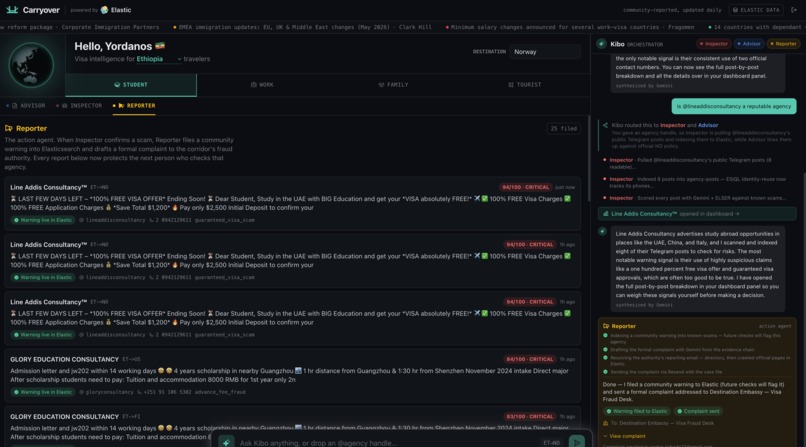Click the 84/100 Critical score badge
806x447 pixels.
click(529, 359)
